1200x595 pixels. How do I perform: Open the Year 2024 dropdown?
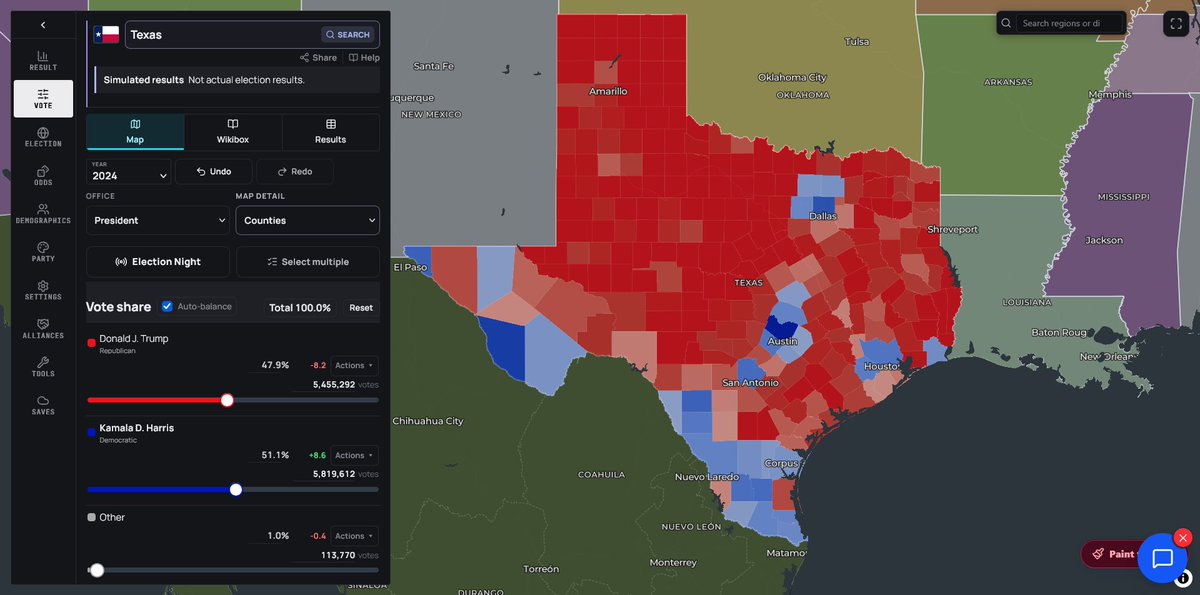pos(129,172)
